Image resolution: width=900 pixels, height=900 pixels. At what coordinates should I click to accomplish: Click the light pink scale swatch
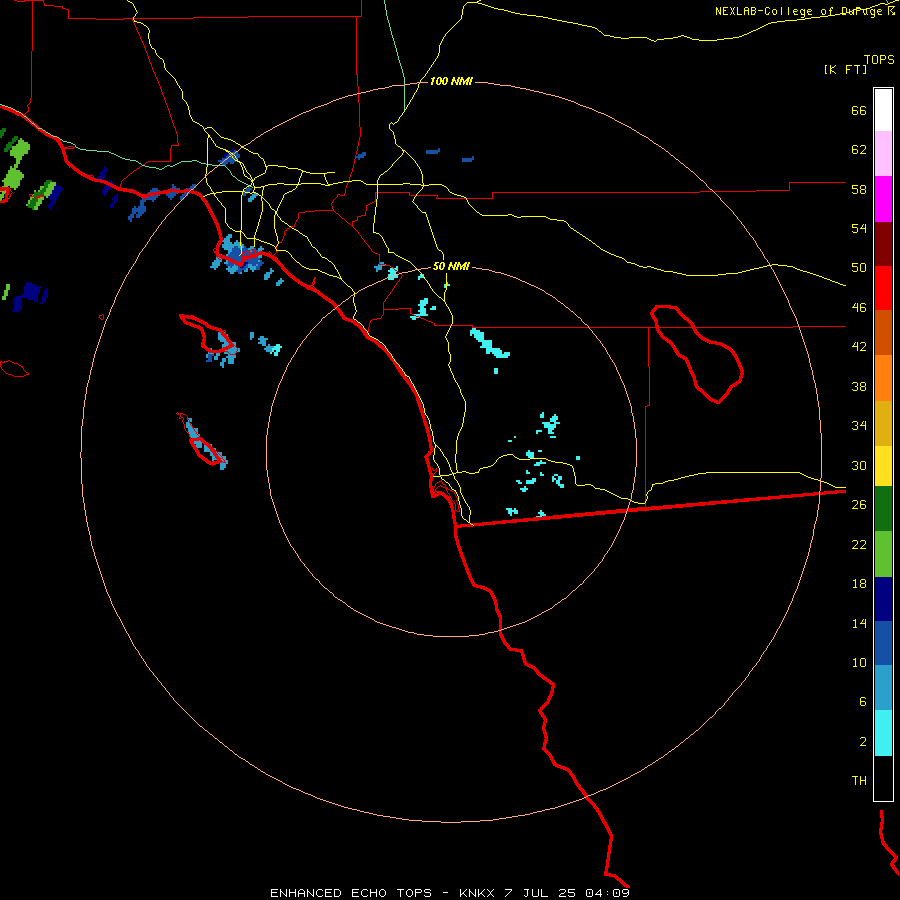pos(883,154)
